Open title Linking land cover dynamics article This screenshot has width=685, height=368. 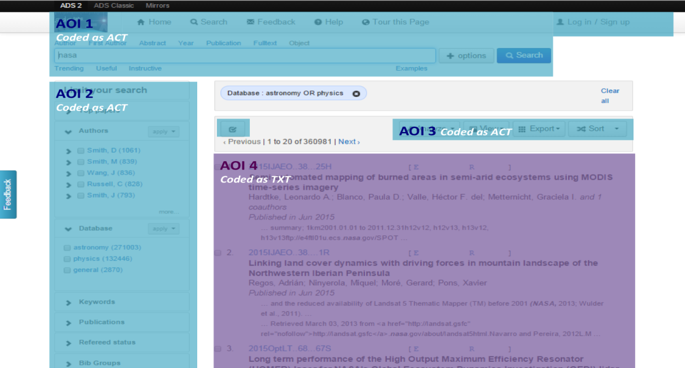coord(423,268)
